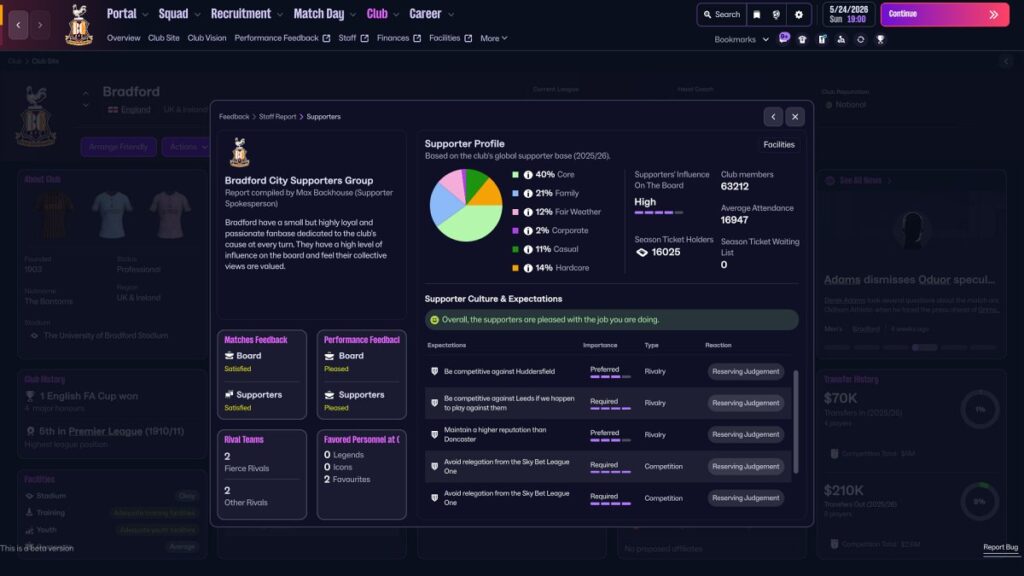Click the bookmark flag icon in the top bar

point(757,15)
